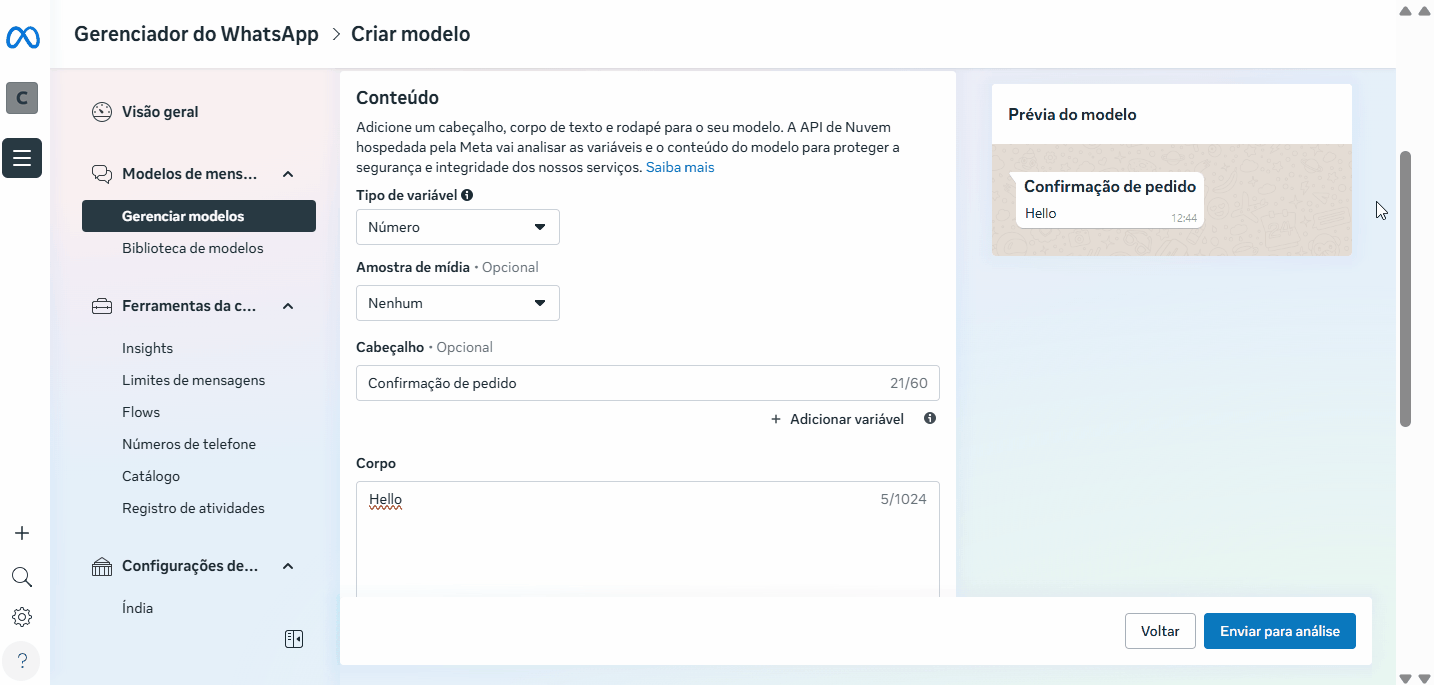The height and width of the screenshot is (685, 1434).
Task: Open search magnifier icon
Action: (22, 577)
